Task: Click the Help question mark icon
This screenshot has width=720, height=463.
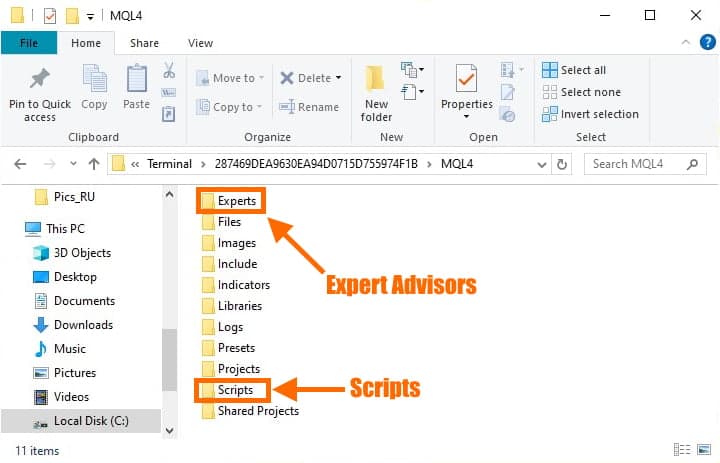Action: coord(708,42)
